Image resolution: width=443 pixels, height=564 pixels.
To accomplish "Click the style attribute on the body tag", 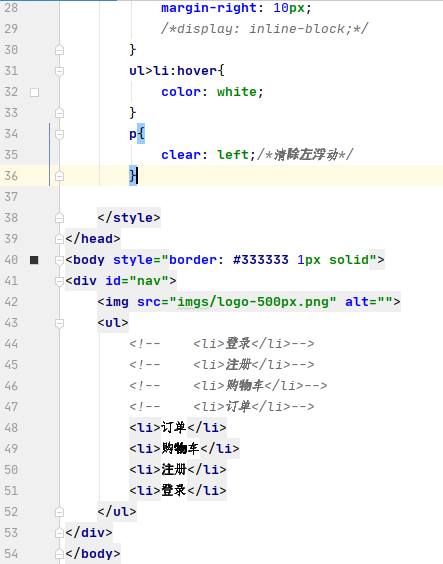I will [x=133, y=260].
